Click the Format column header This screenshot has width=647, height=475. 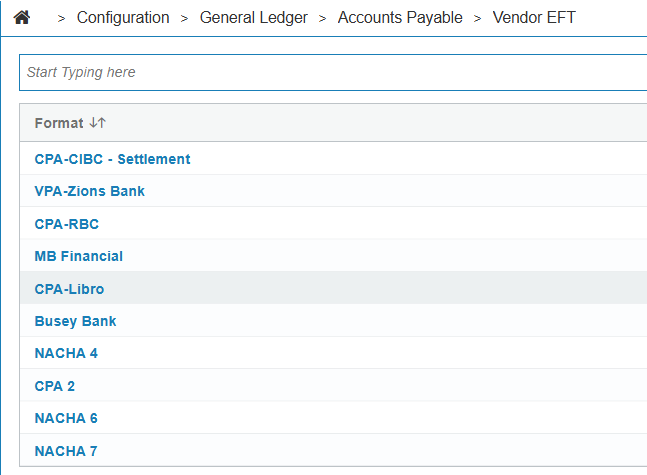pos(59,123)
